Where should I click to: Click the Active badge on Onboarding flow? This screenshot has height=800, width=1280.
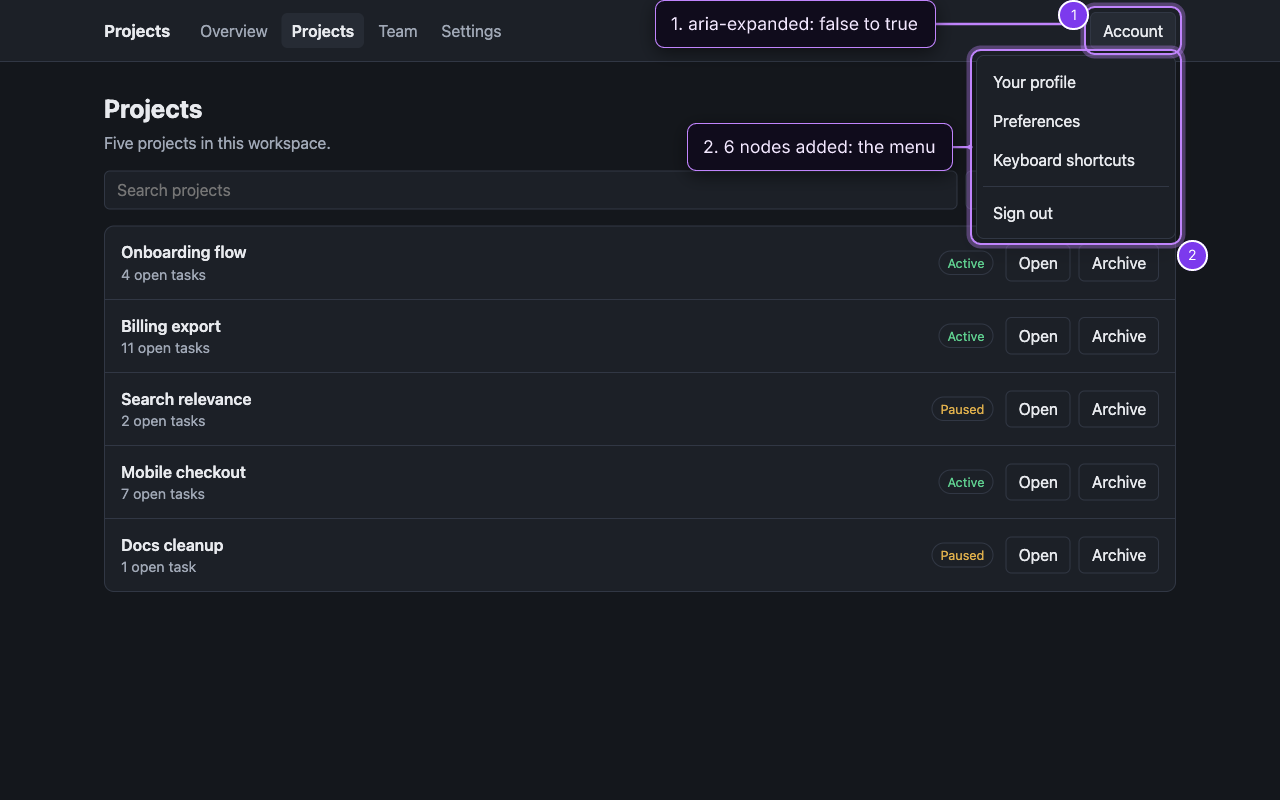coord(966,263)
